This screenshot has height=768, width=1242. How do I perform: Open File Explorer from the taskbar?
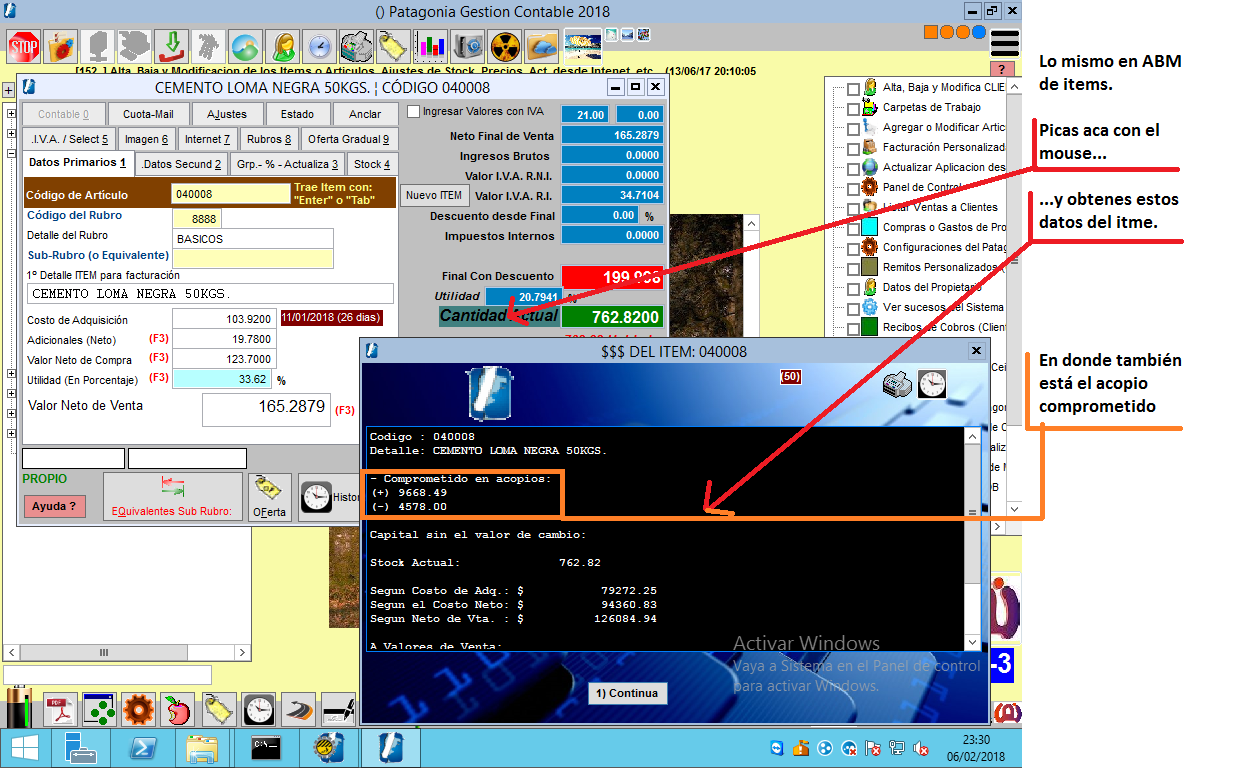(x=203, y=748)
